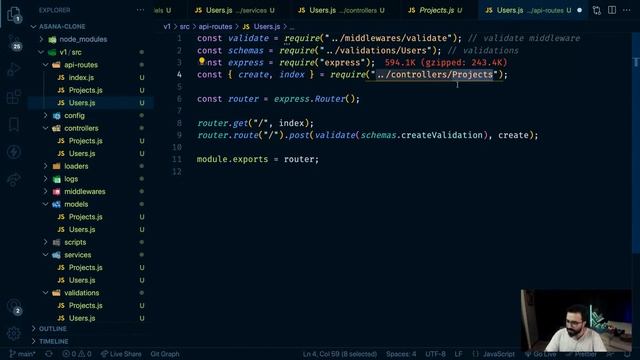Show code actions lightbulb on line 3

coord(202,61)
